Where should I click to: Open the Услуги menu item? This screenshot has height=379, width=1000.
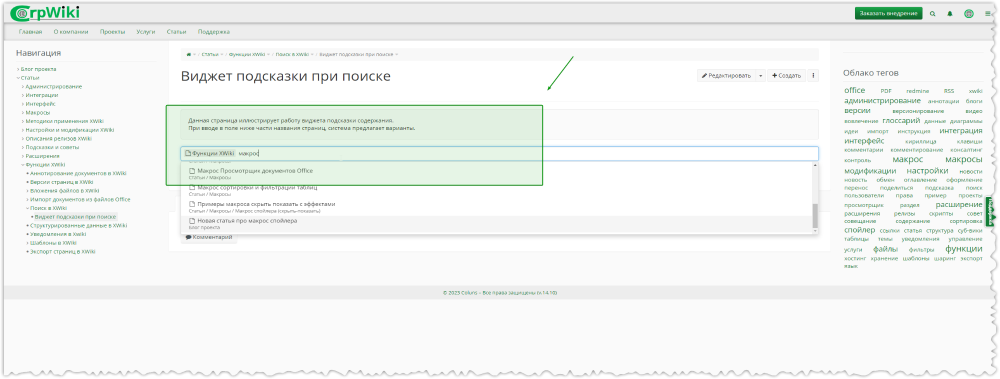coord(145,32)
